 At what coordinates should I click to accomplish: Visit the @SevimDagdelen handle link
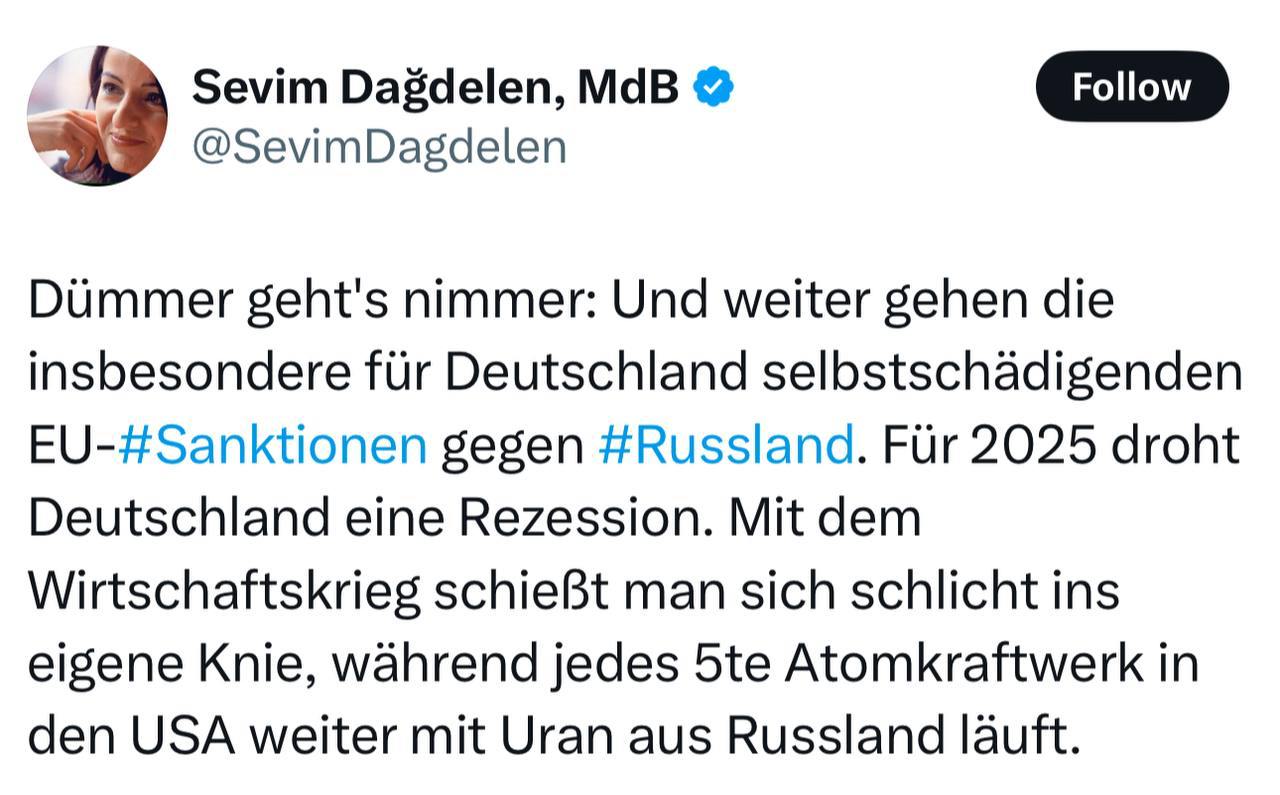point(379,147)
